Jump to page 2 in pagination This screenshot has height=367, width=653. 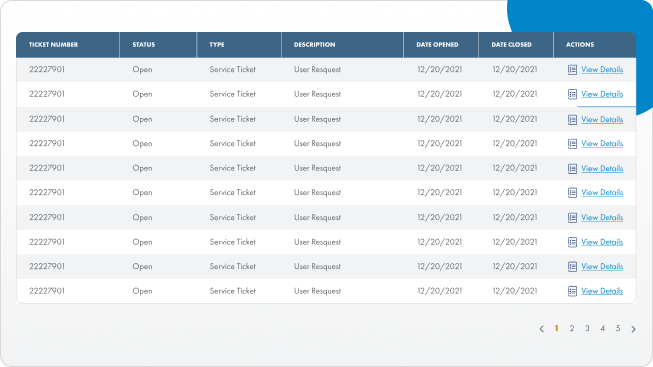572,329
